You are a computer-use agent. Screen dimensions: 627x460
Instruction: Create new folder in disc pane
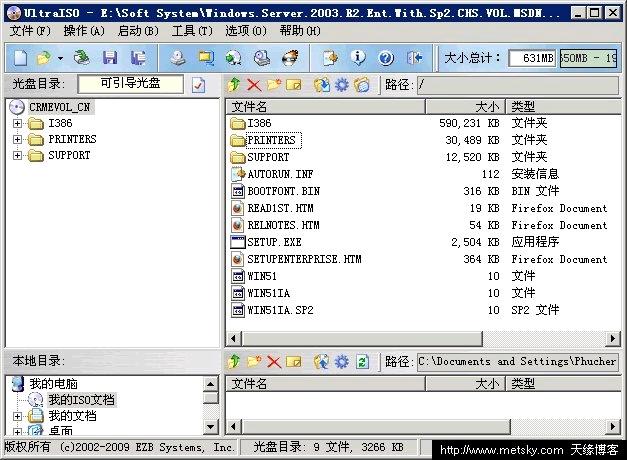274,85
